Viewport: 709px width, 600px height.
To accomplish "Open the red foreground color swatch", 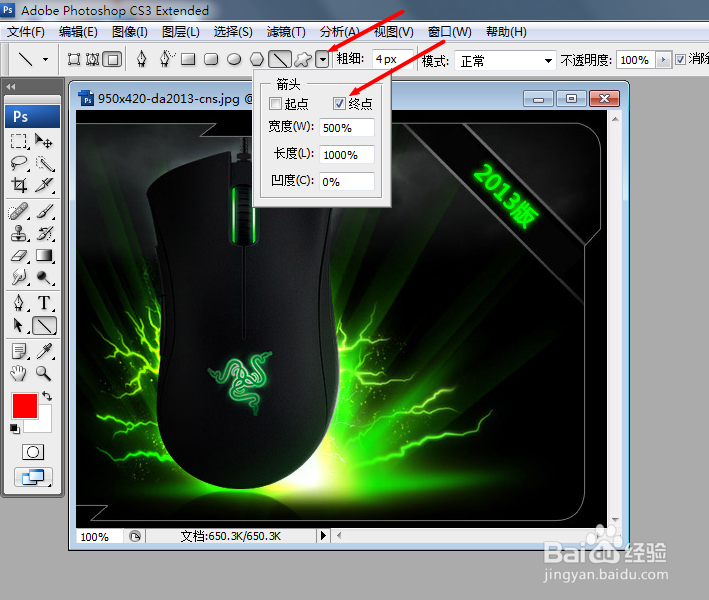I will click(x=24, y=406).
